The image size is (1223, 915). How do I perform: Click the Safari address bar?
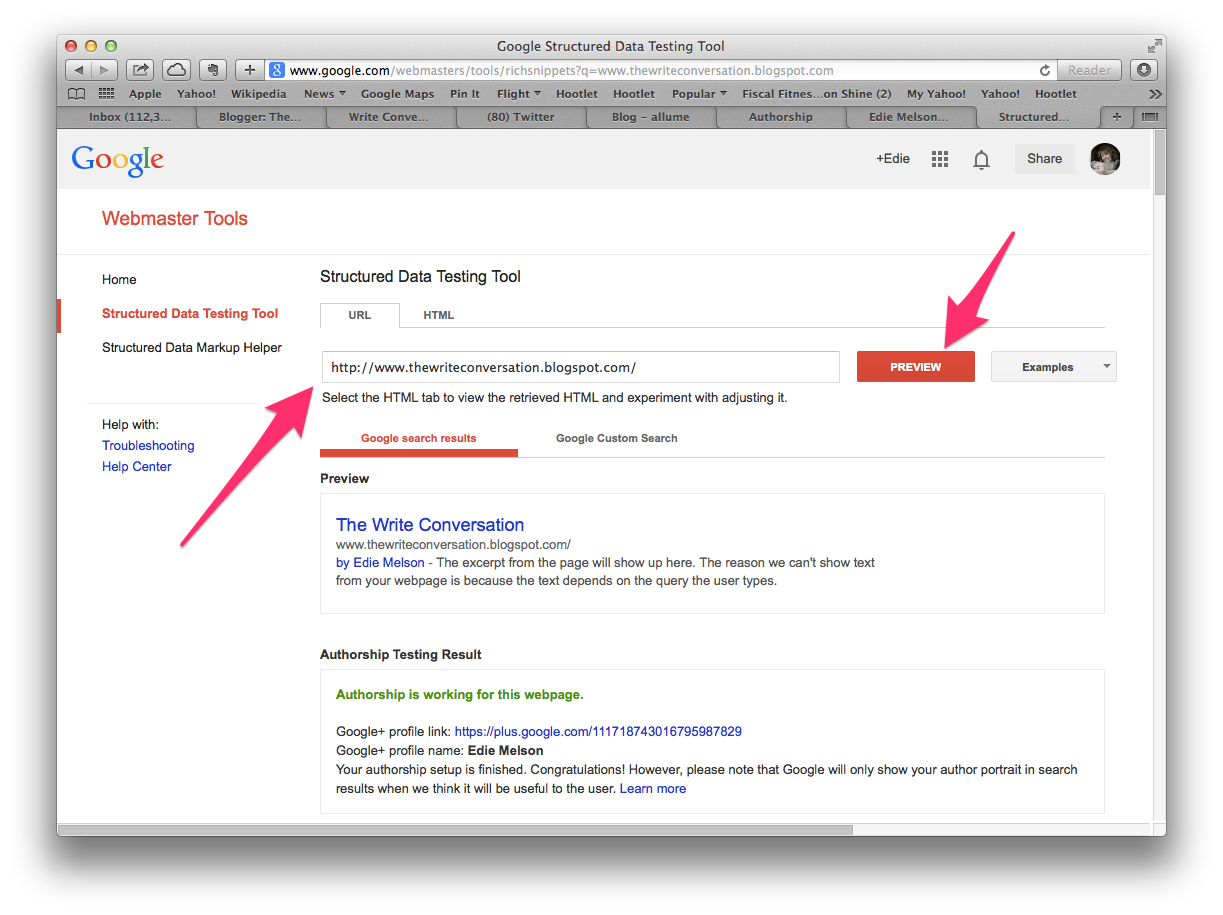[660, 70]
